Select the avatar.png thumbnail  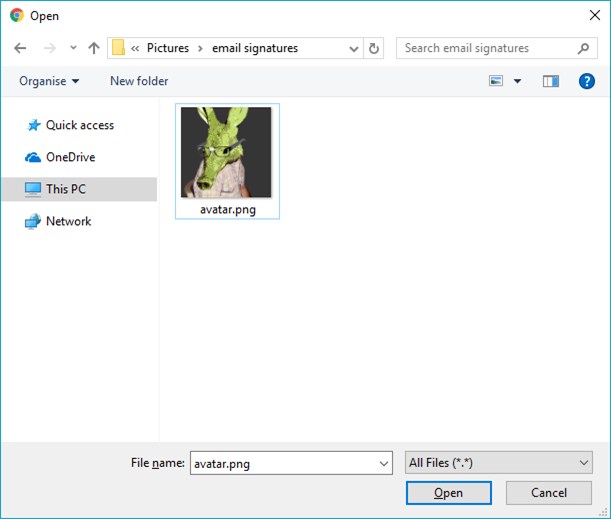coord(228,161)
